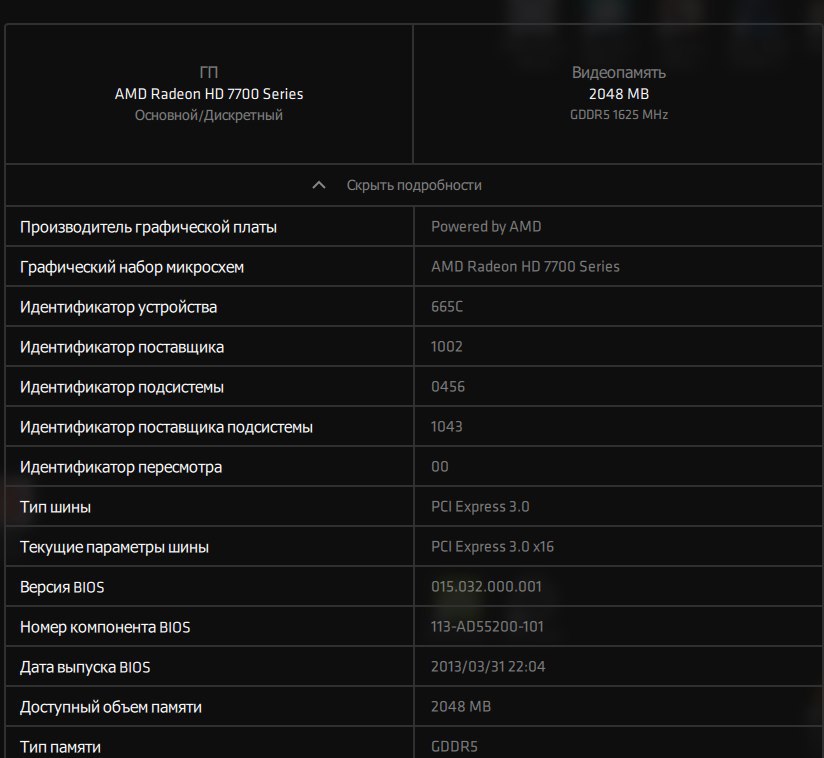This screenshot has height=758, width=824.
Task: Click 'Скрыть подробности' label
Action: [414, 185]
